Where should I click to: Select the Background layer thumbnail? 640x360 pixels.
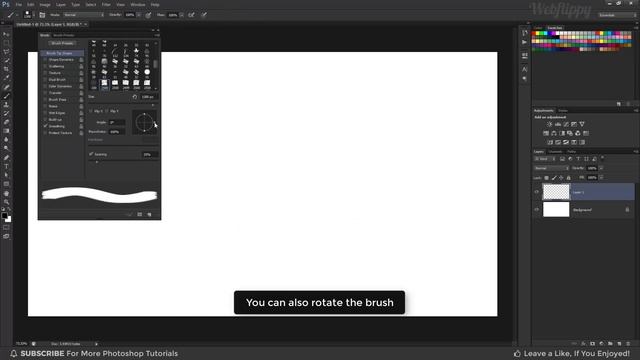pos(556,209)
